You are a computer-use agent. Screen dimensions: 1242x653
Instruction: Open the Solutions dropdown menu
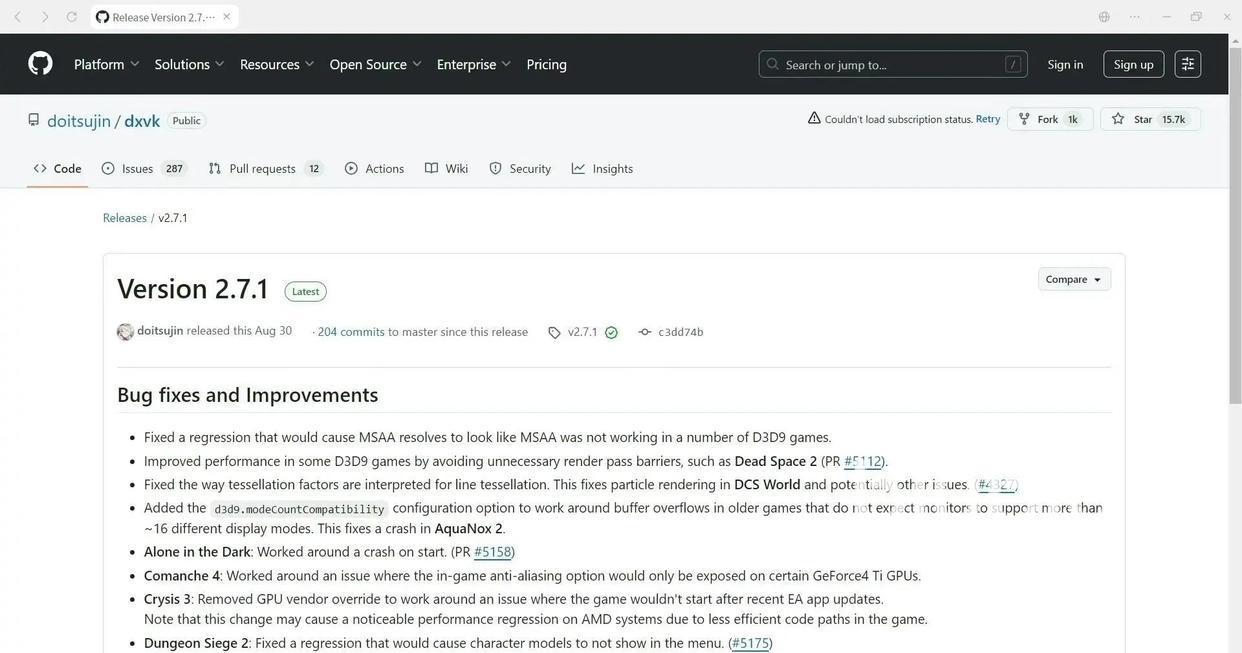click(189, 64)
